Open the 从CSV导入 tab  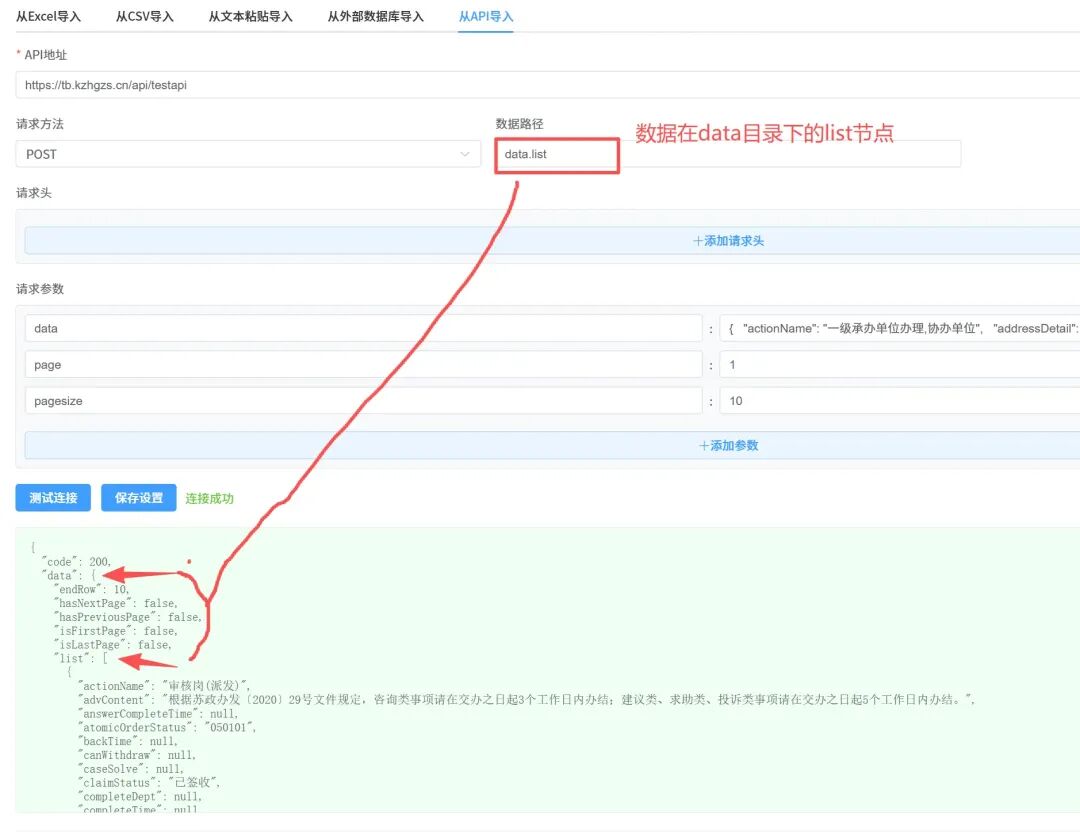pyautogui.click(x=145, y=17)
